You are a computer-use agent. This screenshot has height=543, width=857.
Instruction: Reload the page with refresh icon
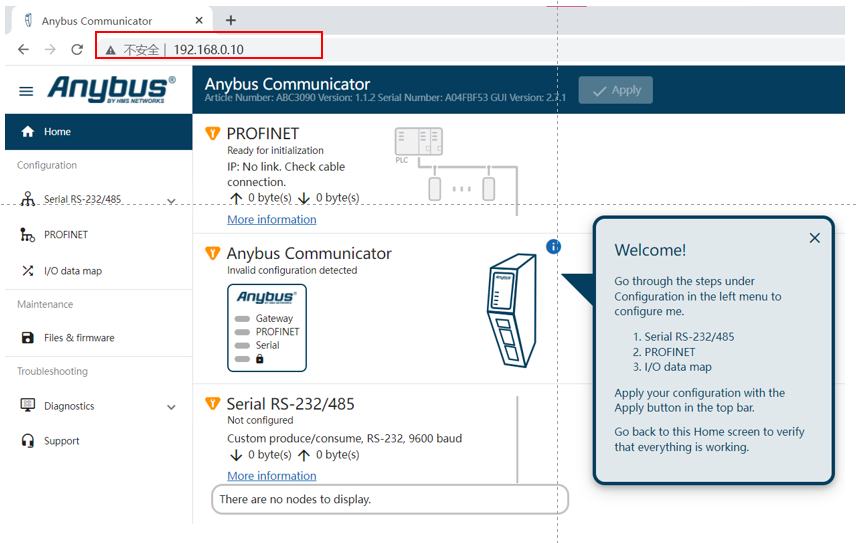tap(77, 50)
